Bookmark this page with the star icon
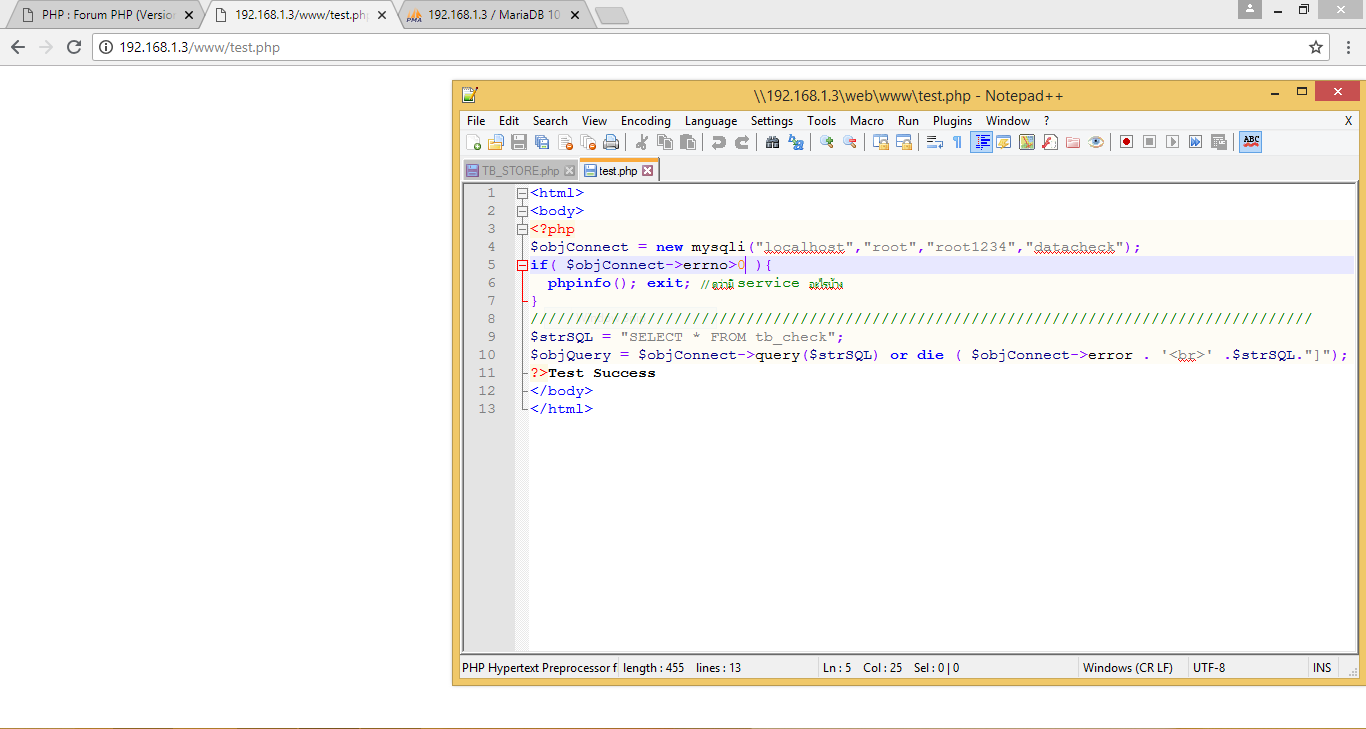Image resolution: width=1366 pixels, height=729 pixels. [1316, 47]
